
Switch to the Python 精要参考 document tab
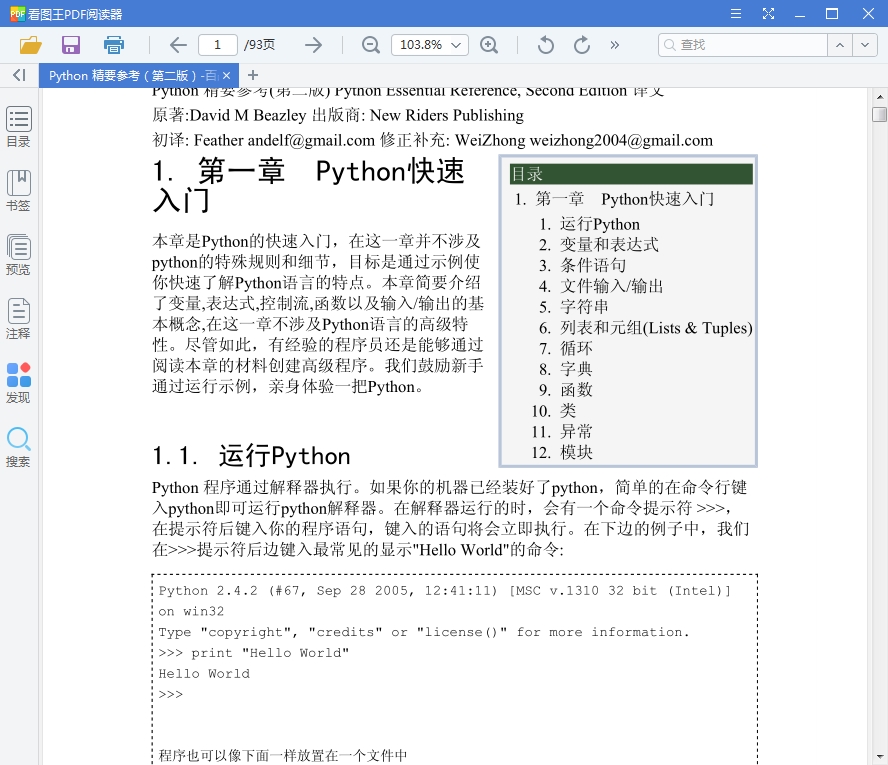133,75
